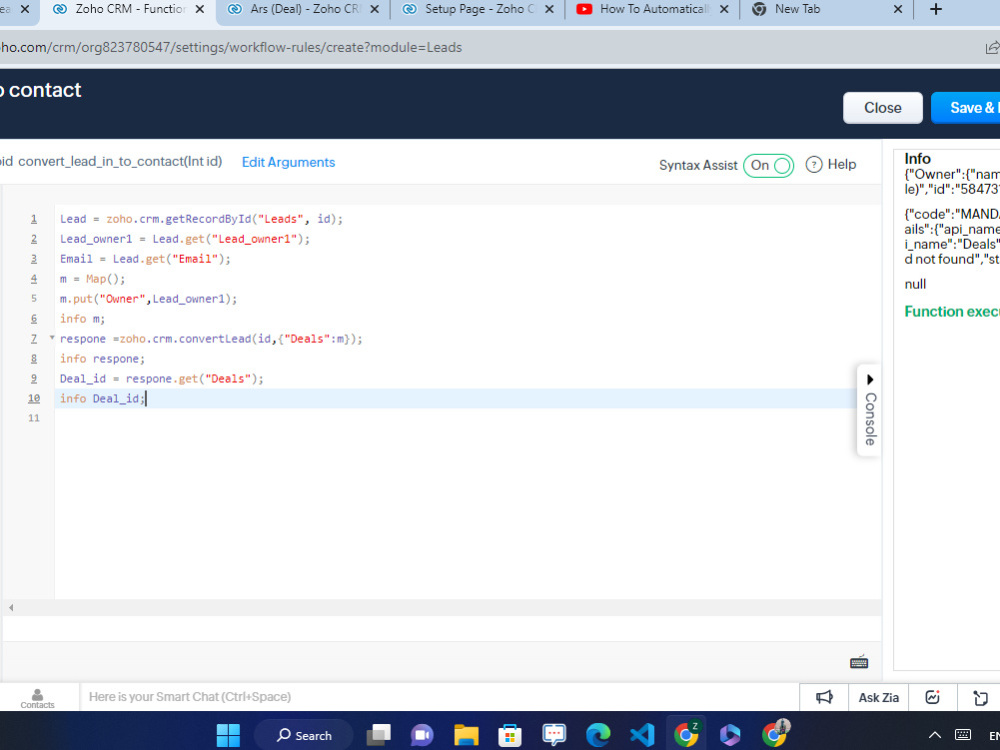Open the last Chrome icon on the taskbar
This screenshot has width=1000, height=750.
coord(775,735)
